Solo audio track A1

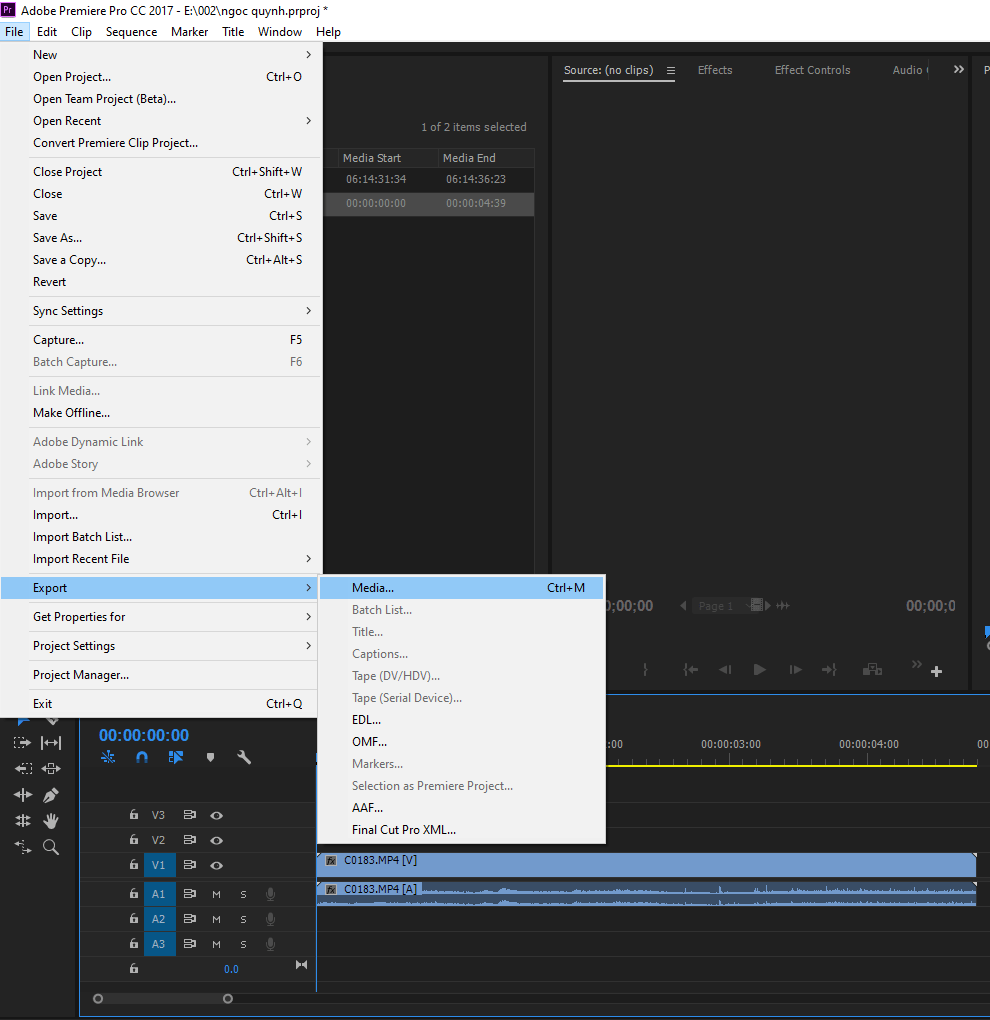tap(243, 894)
